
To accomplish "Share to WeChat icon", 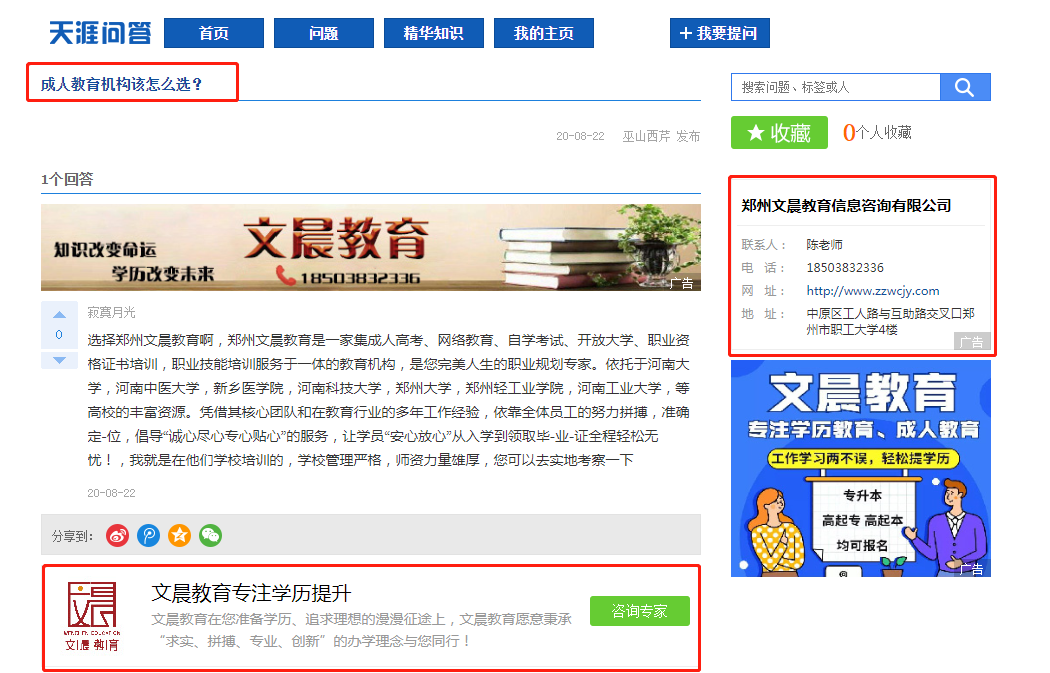I will point(210,536).
